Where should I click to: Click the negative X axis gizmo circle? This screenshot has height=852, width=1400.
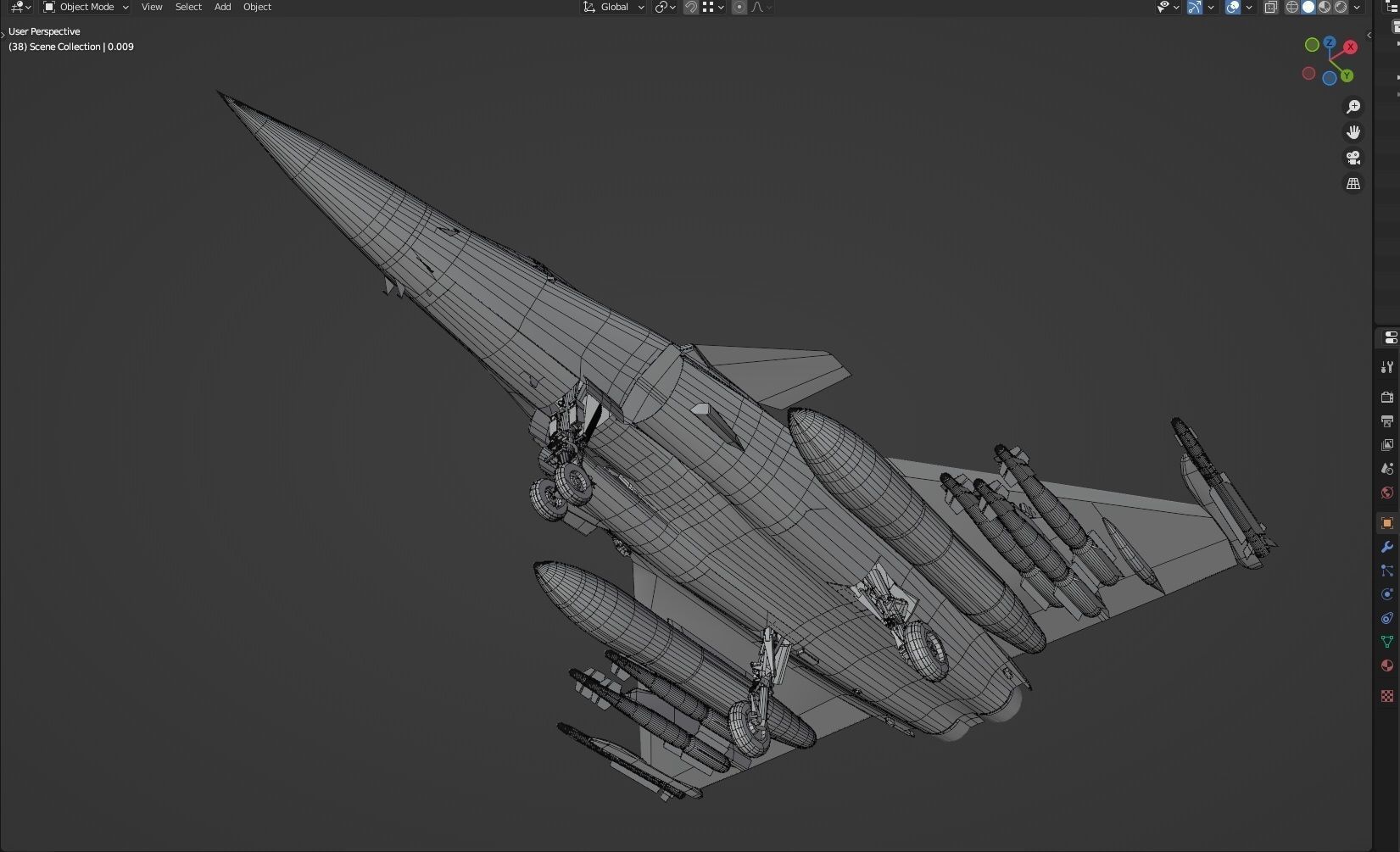[1308, 74]
